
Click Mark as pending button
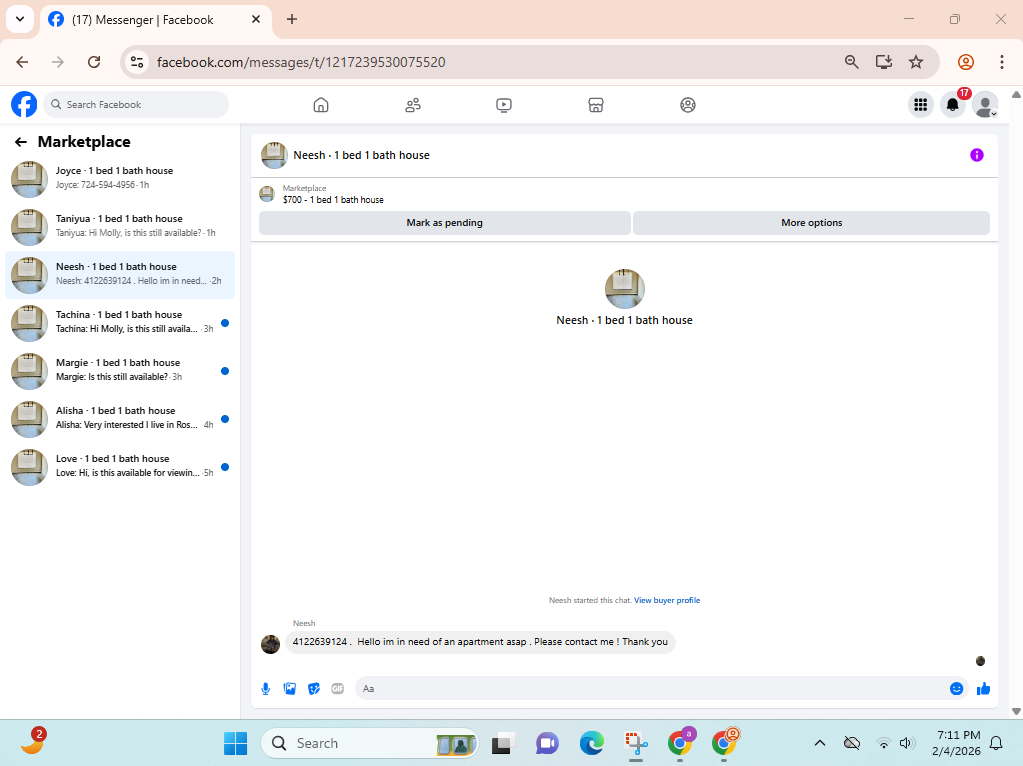(444, 222)
